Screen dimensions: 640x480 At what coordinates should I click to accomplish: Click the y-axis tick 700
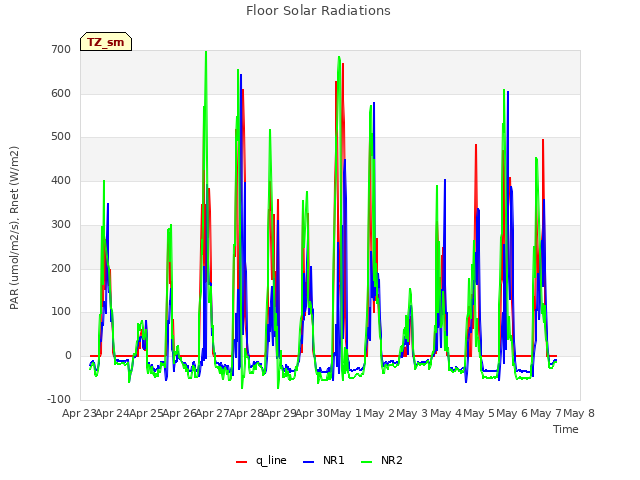click(x=61, y=49)
